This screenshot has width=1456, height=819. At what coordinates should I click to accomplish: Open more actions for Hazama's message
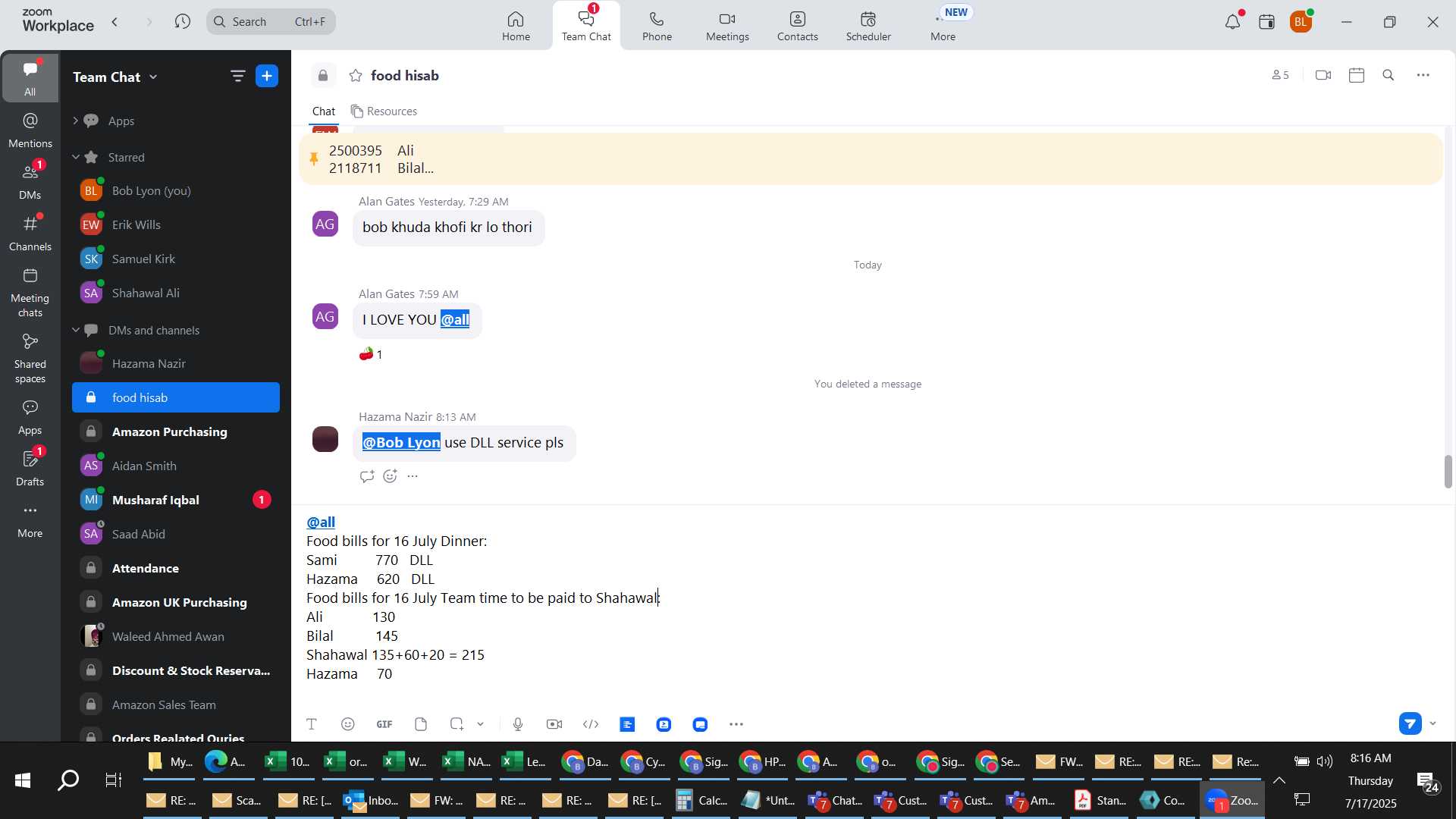tap(413, 476)
